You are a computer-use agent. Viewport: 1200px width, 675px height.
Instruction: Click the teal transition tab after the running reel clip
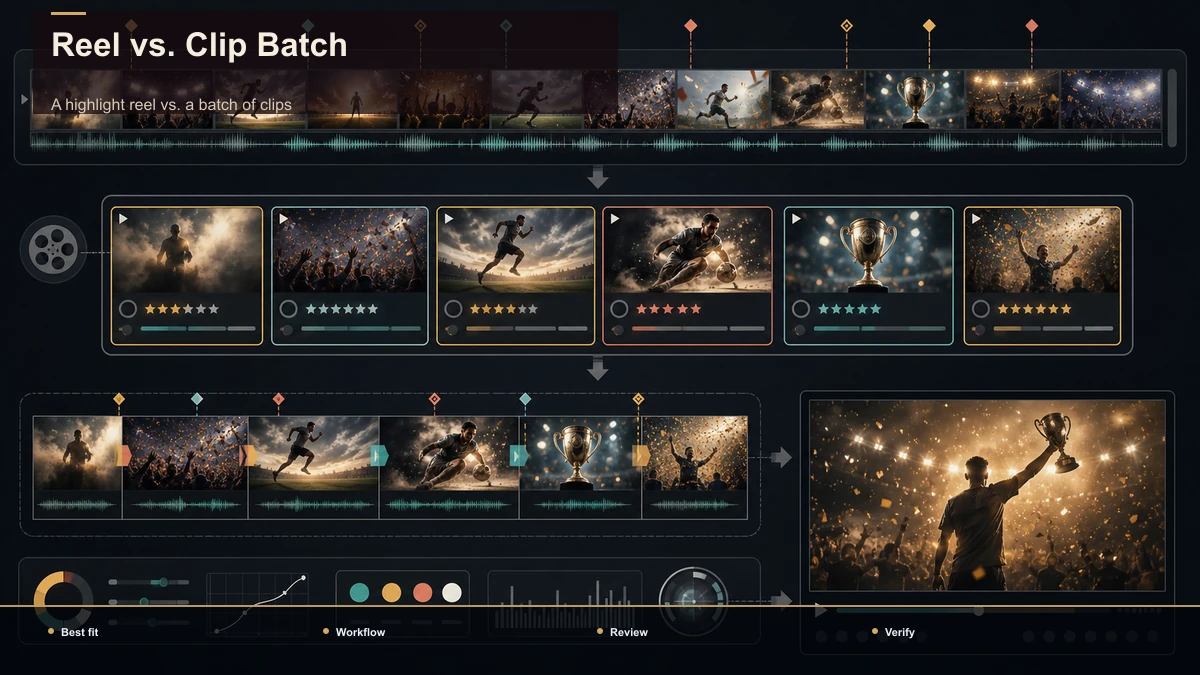pos(379,456)
